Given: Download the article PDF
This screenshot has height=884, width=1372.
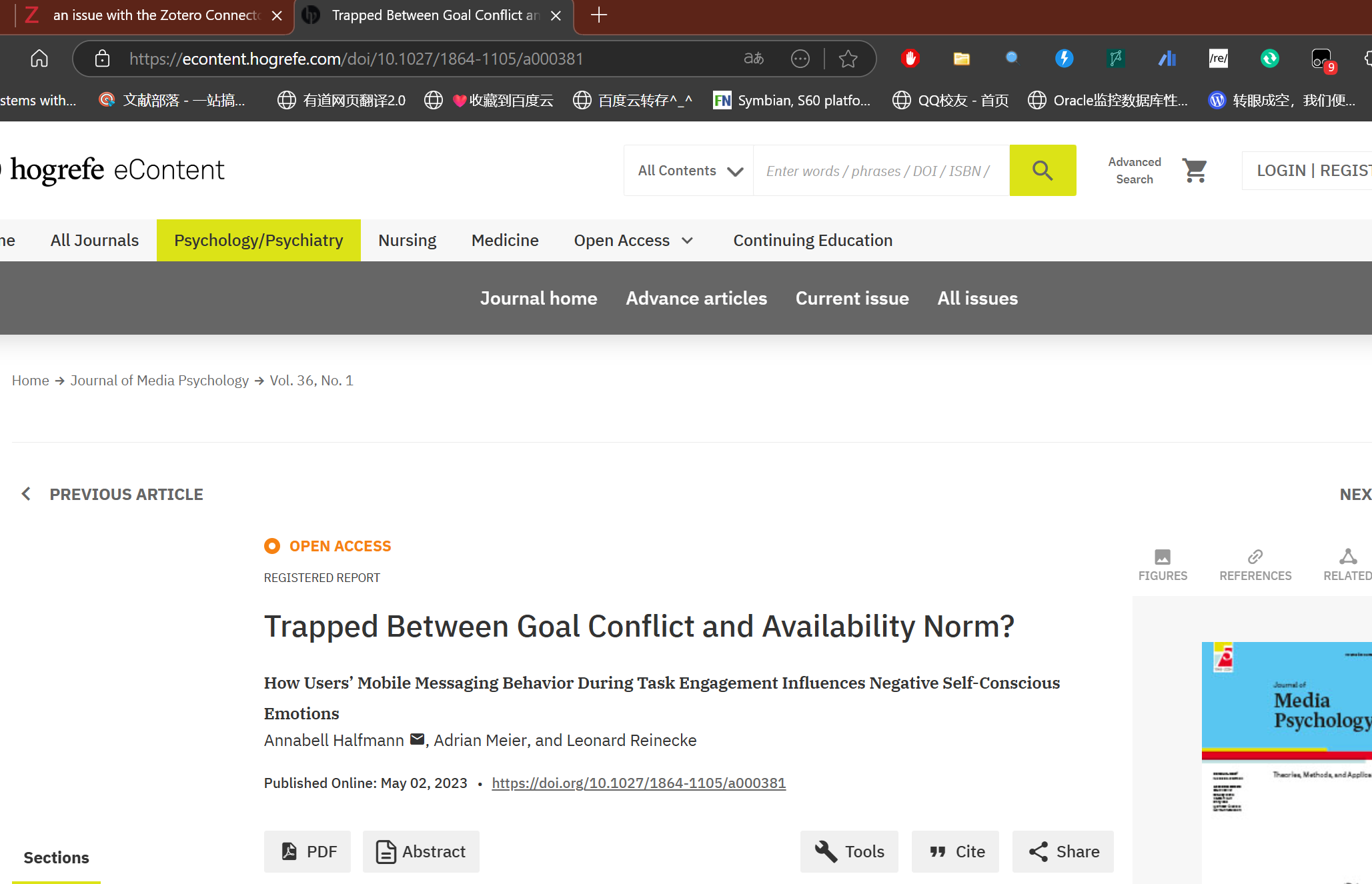Looking at the screenshot, I should 307,851.
